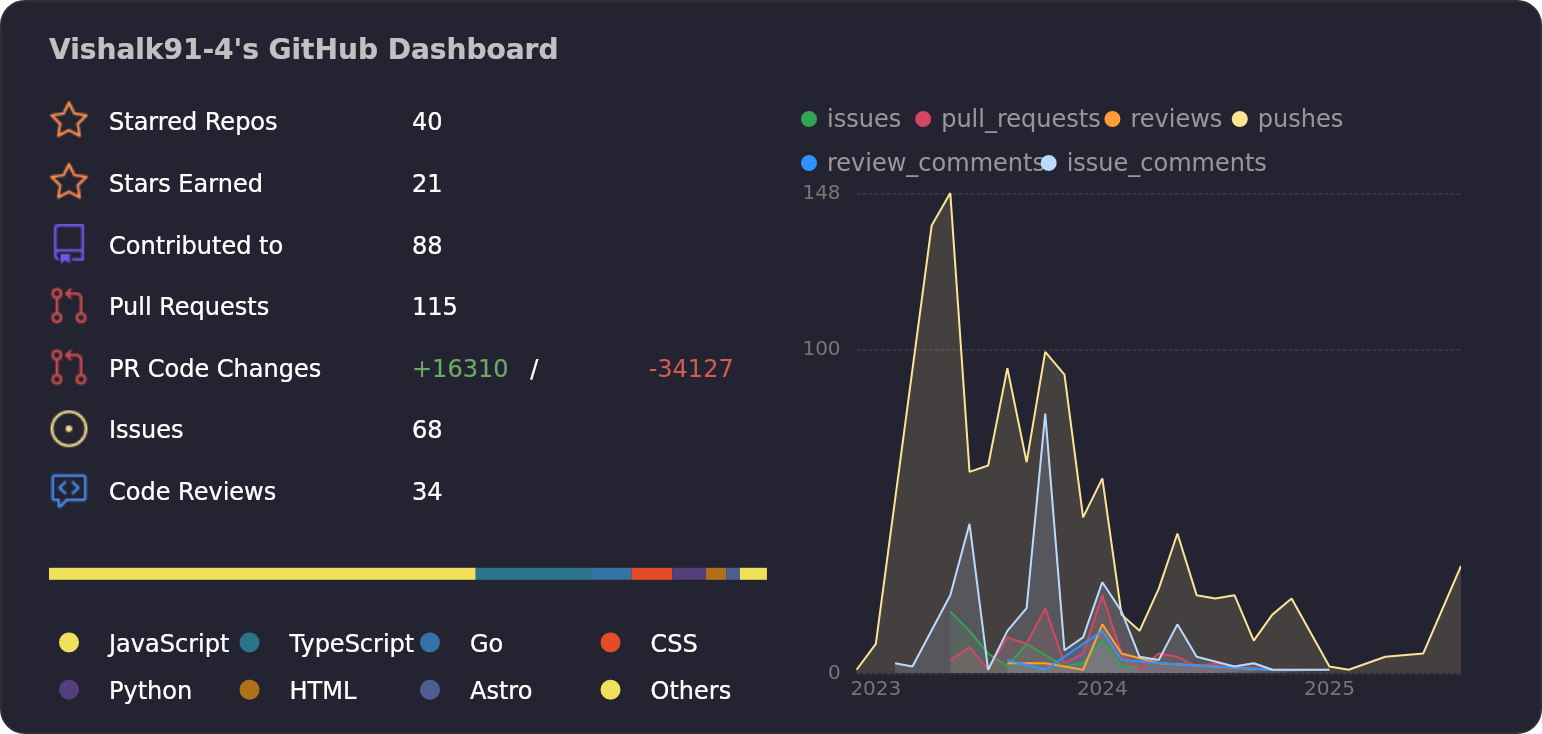This screenshot has width=1542, height=734.
Task: Click the Stars Earned star icon
Action: tap(68, 182)
